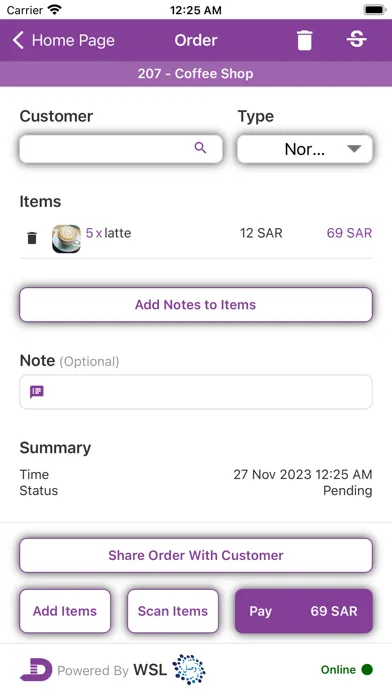Screen dimensions: 392x696
Task: Tap the strikethrough S icon in header
Action: 356,40
